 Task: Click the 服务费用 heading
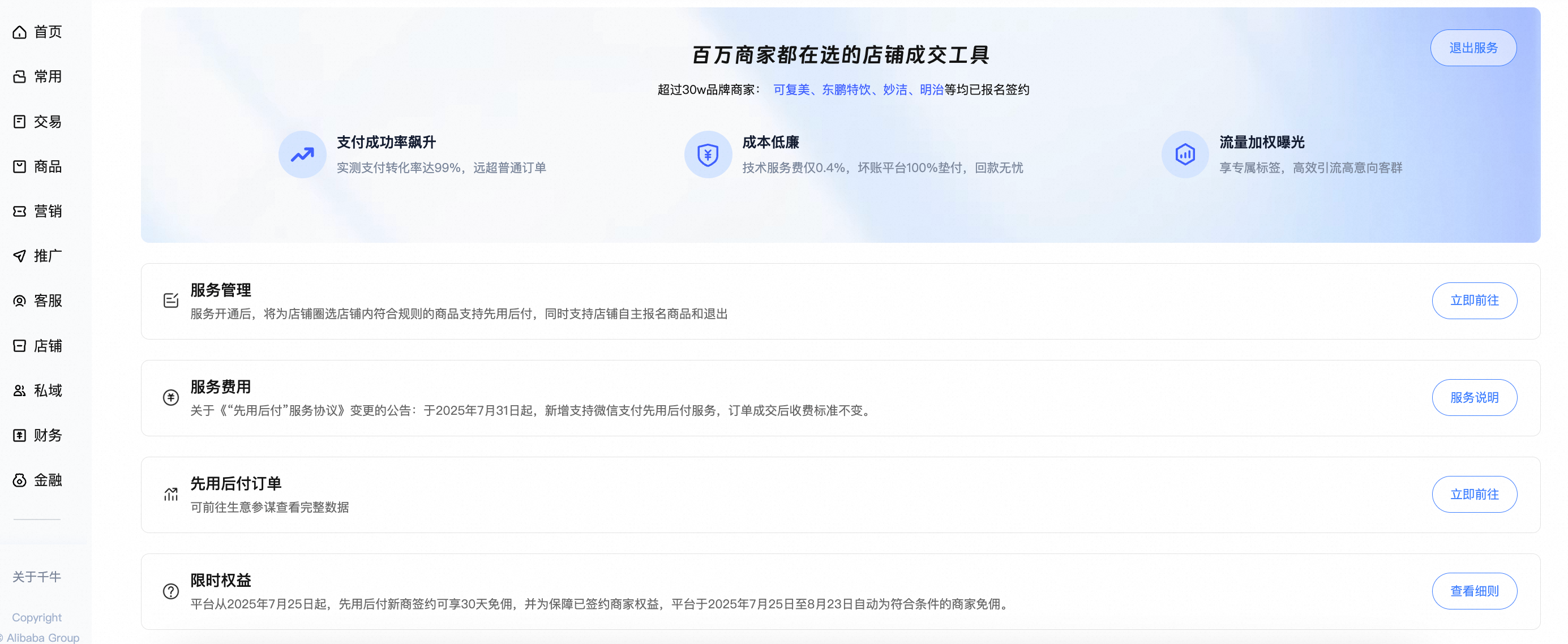pos(221,387)
